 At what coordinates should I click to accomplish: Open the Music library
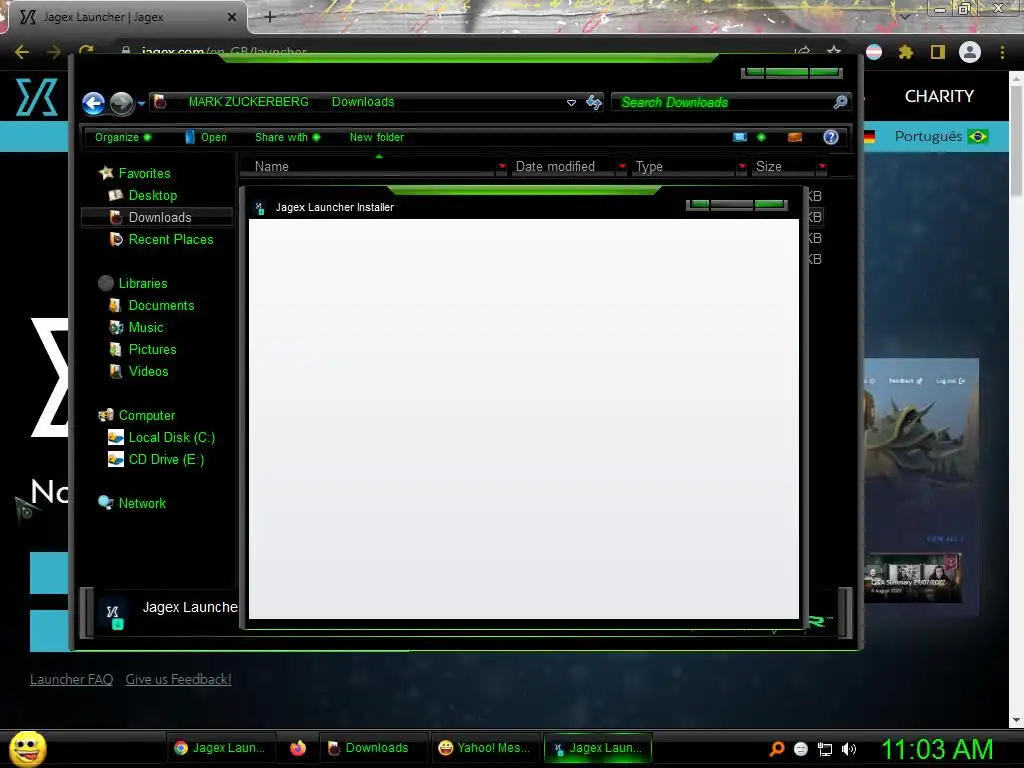tap(145, 327)
